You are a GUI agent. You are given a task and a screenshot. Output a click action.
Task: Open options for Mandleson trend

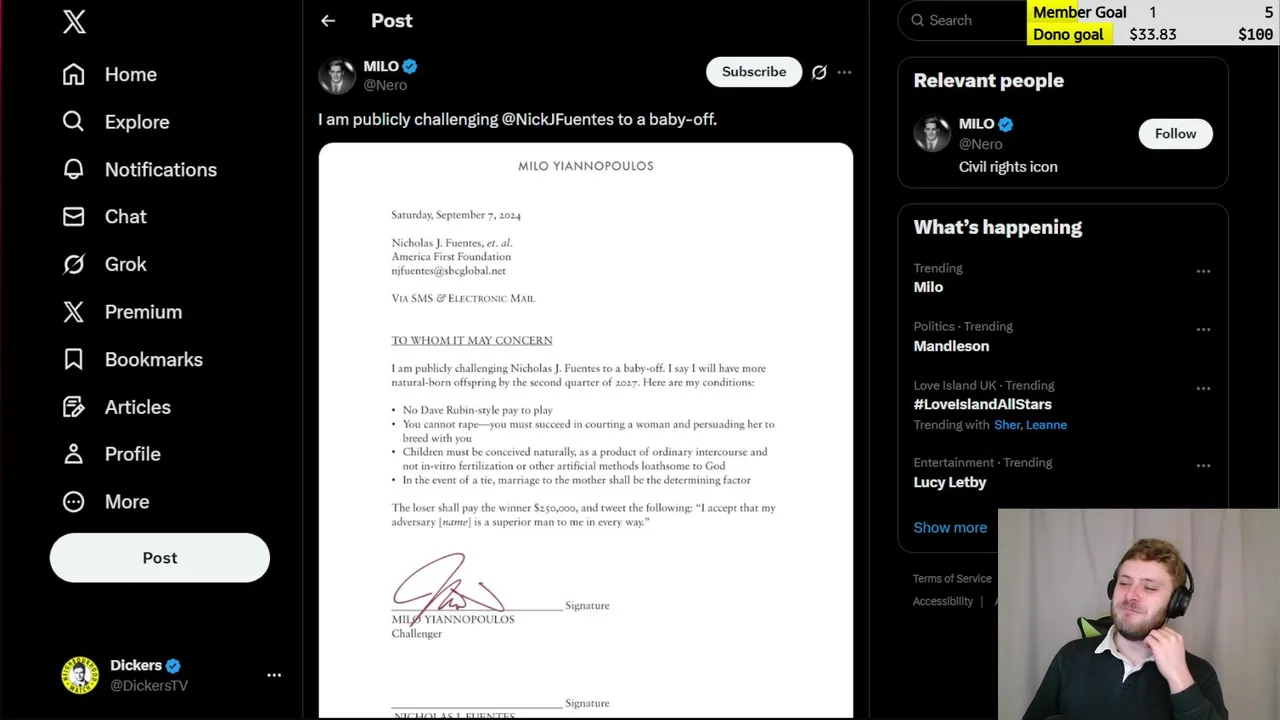tap(1203, 330)
